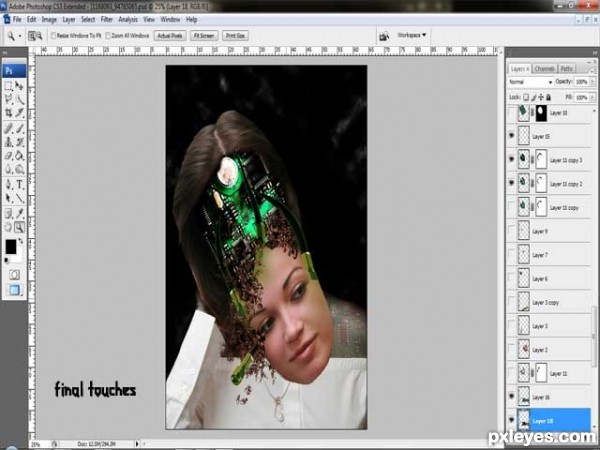Select the Slice tool
This screenshot has width=600, height=450.
tap(20, 112)
